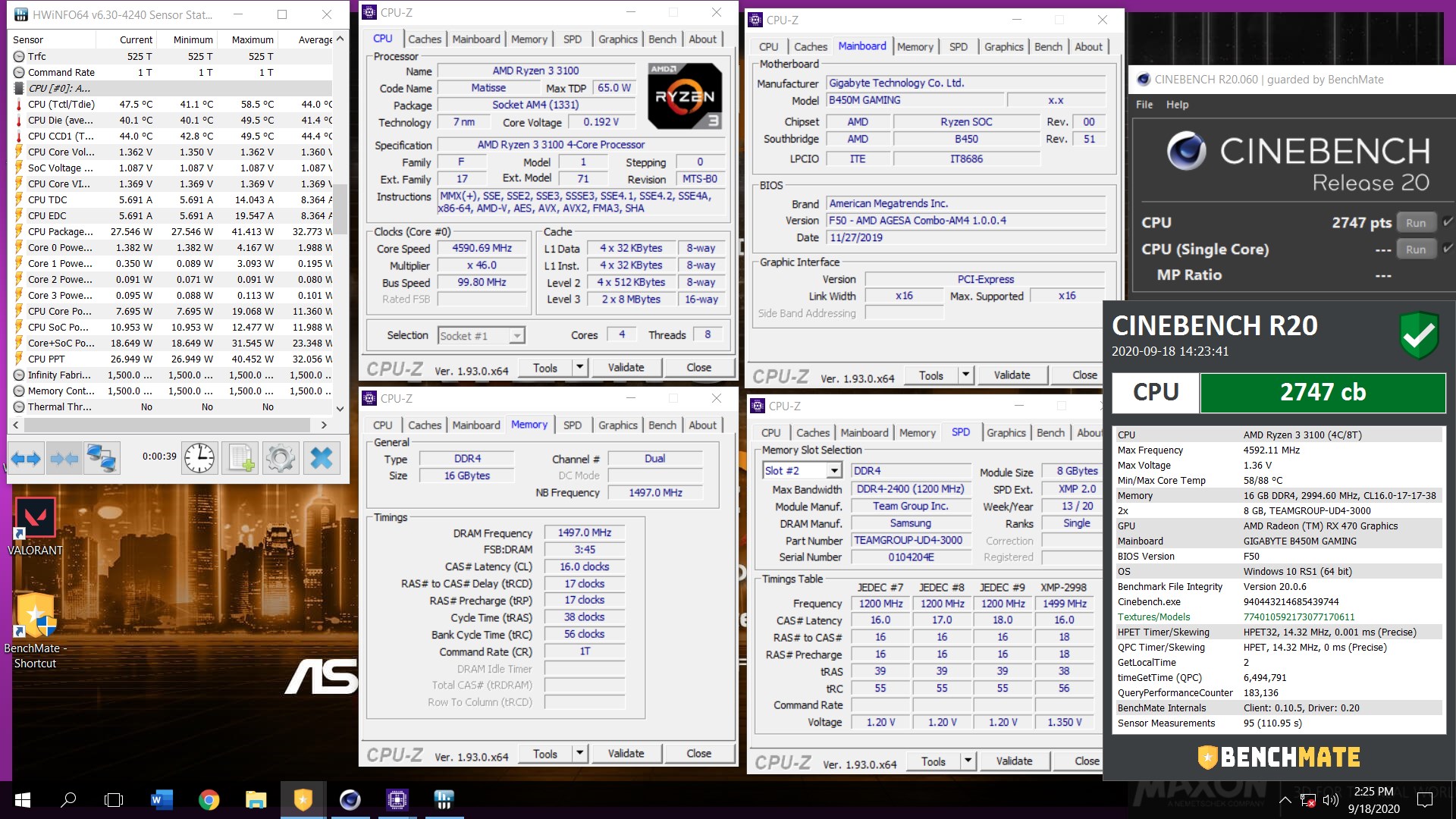The image size is (1456, 819).
Task: Open the VALORANT desktop shortcut
Action: tap(35, 526)
